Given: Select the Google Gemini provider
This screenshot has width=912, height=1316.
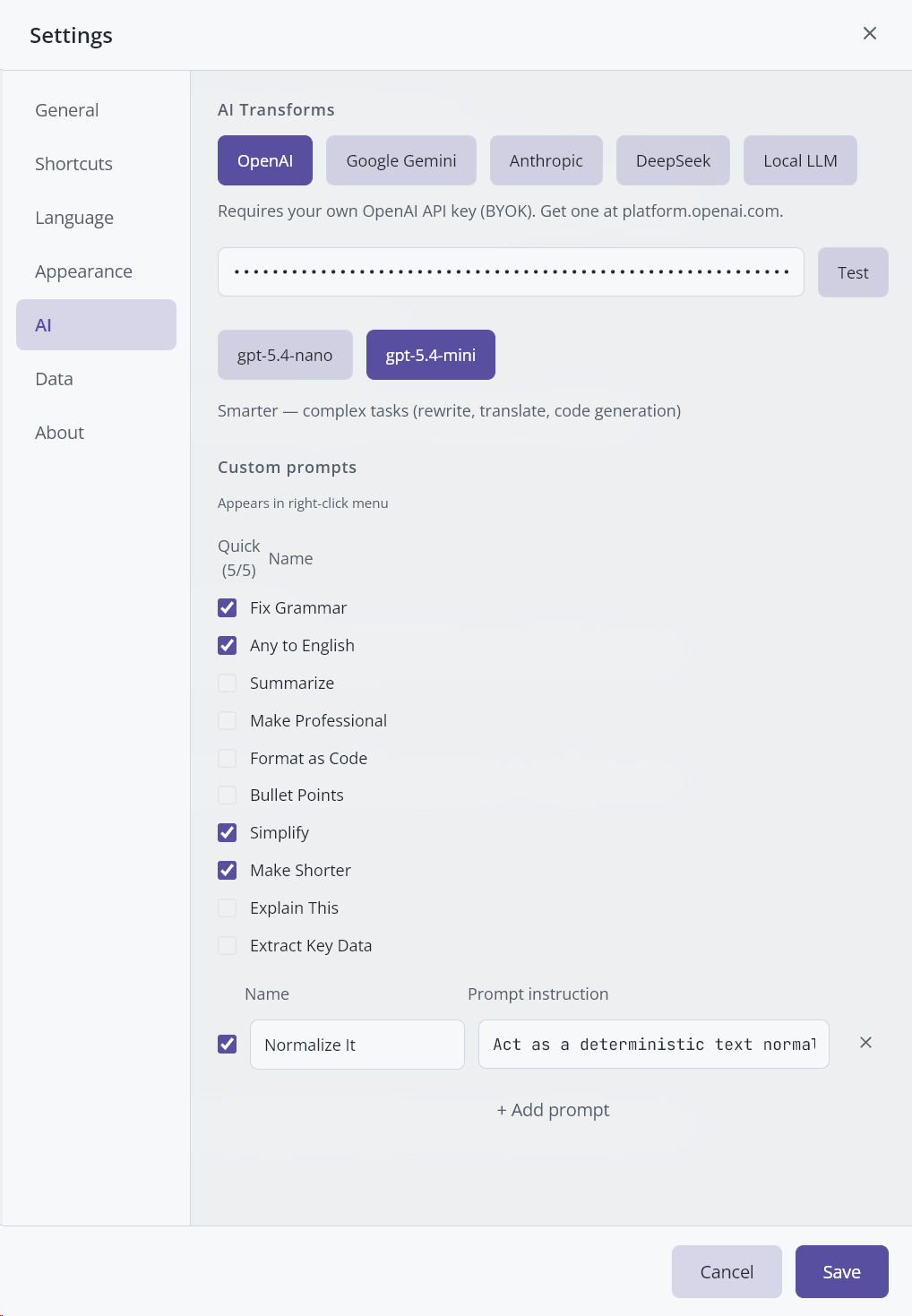Looking at the screenshot, I should click(x=400, y=160).
